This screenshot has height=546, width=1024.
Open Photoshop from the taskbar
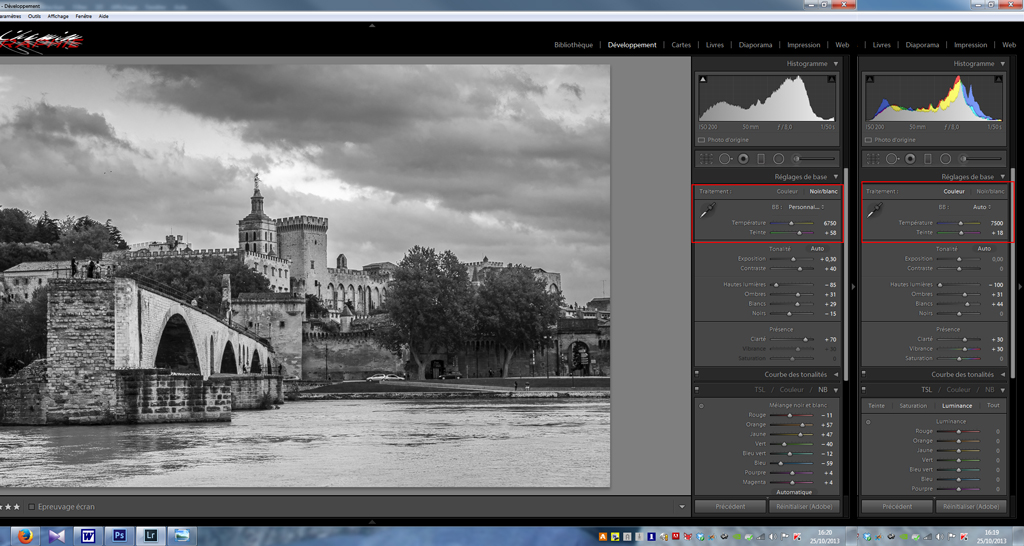(120, 536)
